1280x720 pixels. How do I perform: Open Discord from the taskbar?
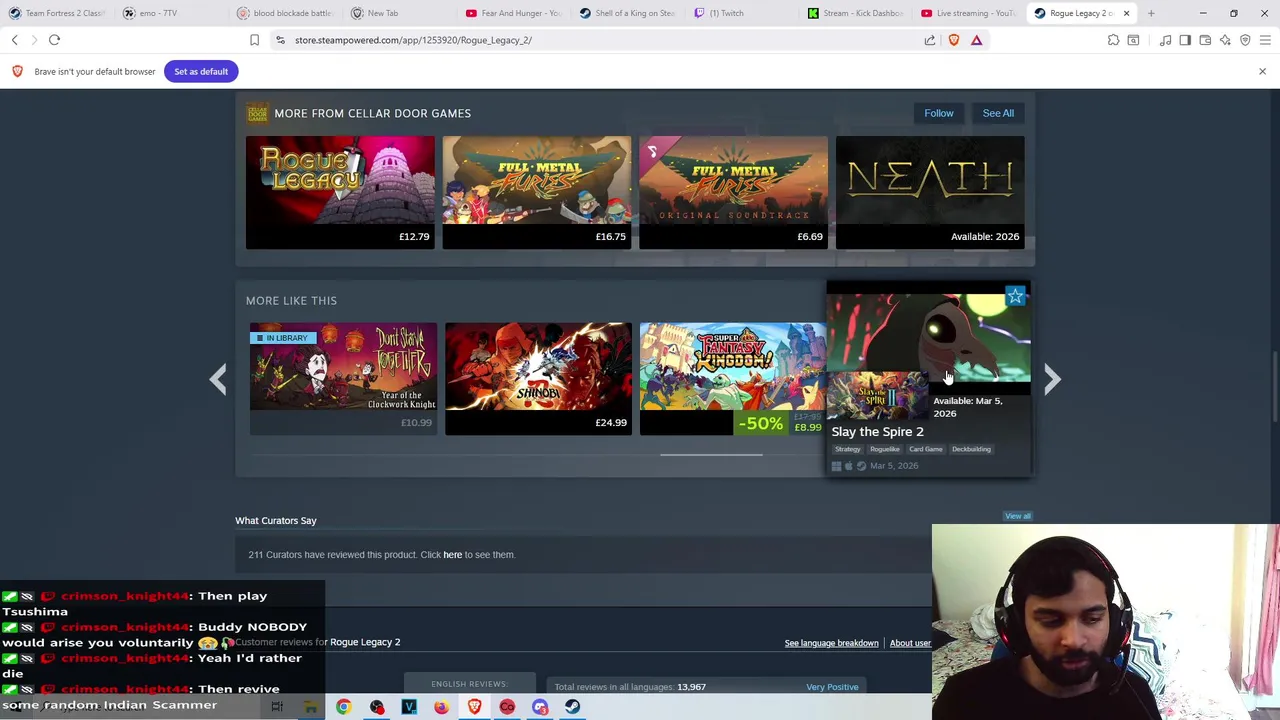point(540,707)
